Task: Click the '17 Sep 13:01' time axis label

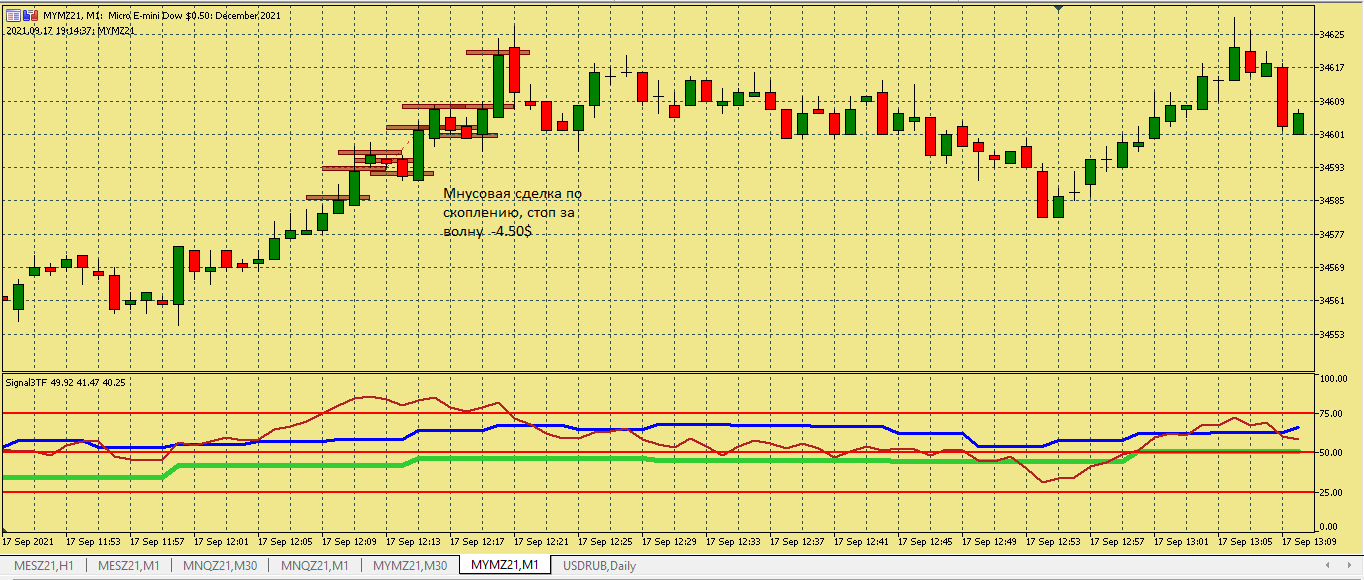Action: [1181, 542]
